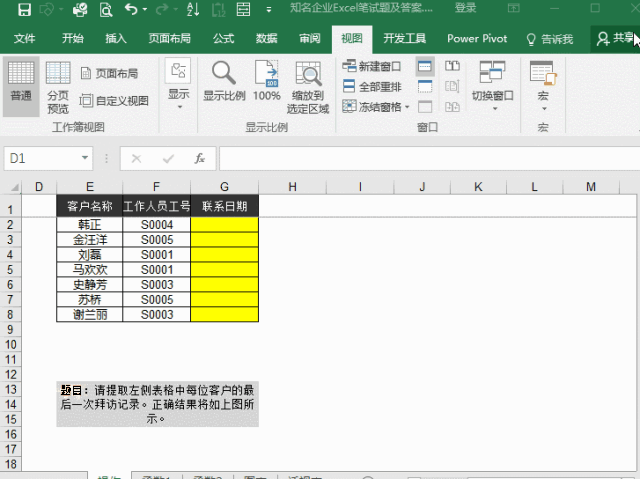Image resolution: width=640 pixels, height=479 pixels.
Task: Switch to the 公式 formulas tab
Action: [223, 39]
